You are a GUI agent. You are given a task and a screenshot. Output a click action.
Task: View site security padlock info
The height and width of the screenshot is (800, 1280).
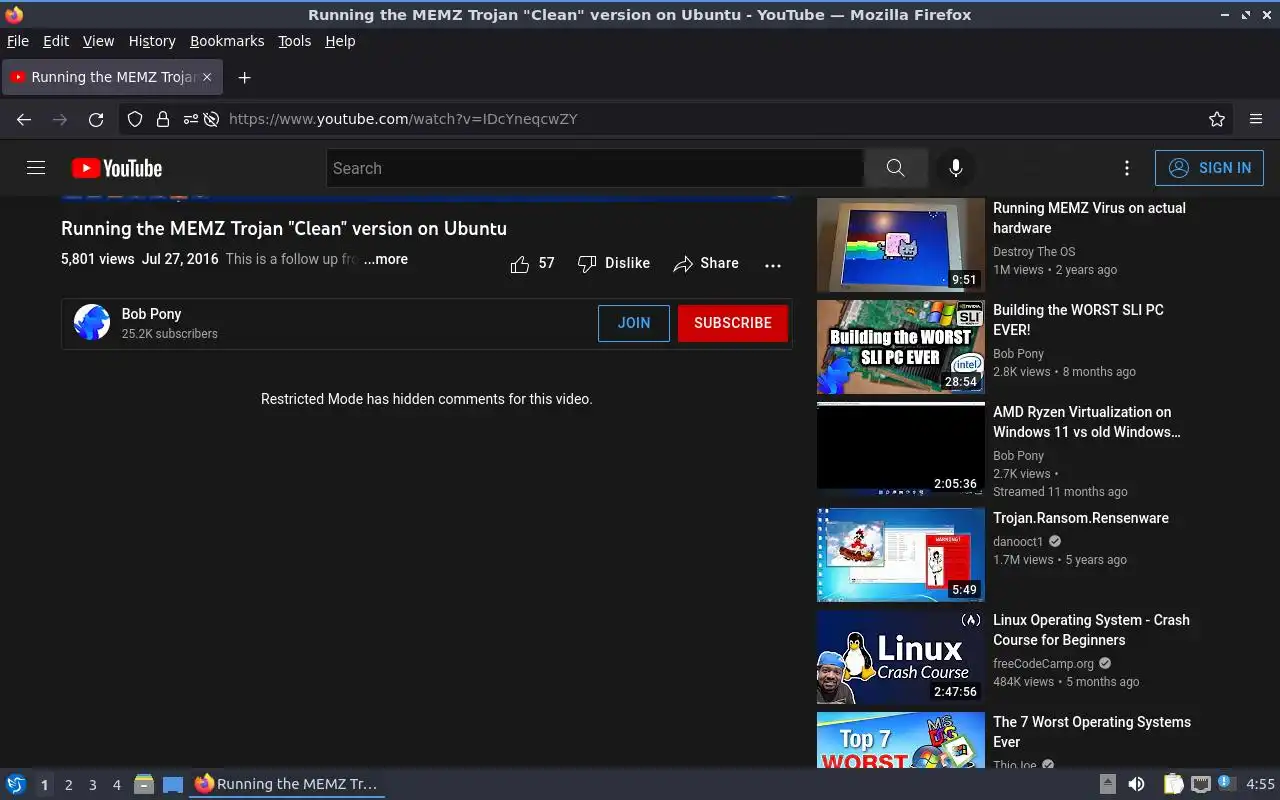click(x=162, y=119)
